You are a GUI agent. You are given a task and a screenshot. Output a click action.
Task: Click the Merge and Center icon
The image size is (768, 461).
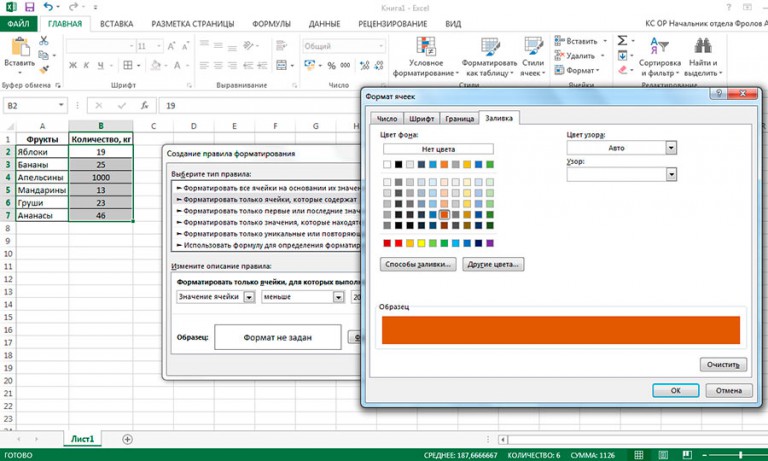click(x=282, y=65)
